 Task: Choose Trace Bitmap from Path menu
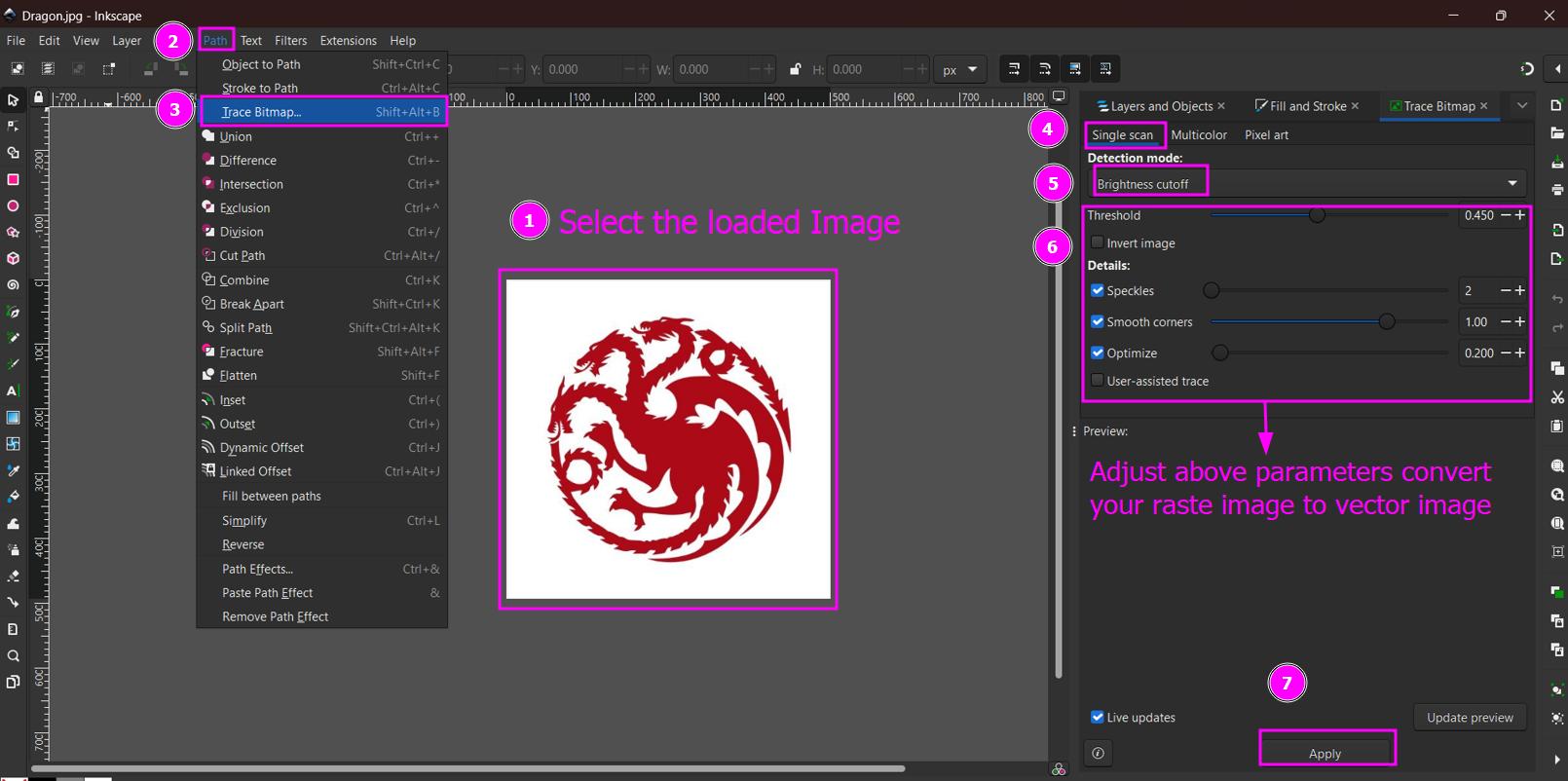[x=322, y=111]
